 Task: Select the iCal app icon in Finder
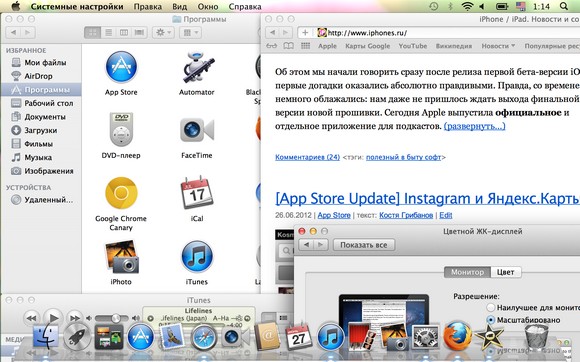pos(196,193)
